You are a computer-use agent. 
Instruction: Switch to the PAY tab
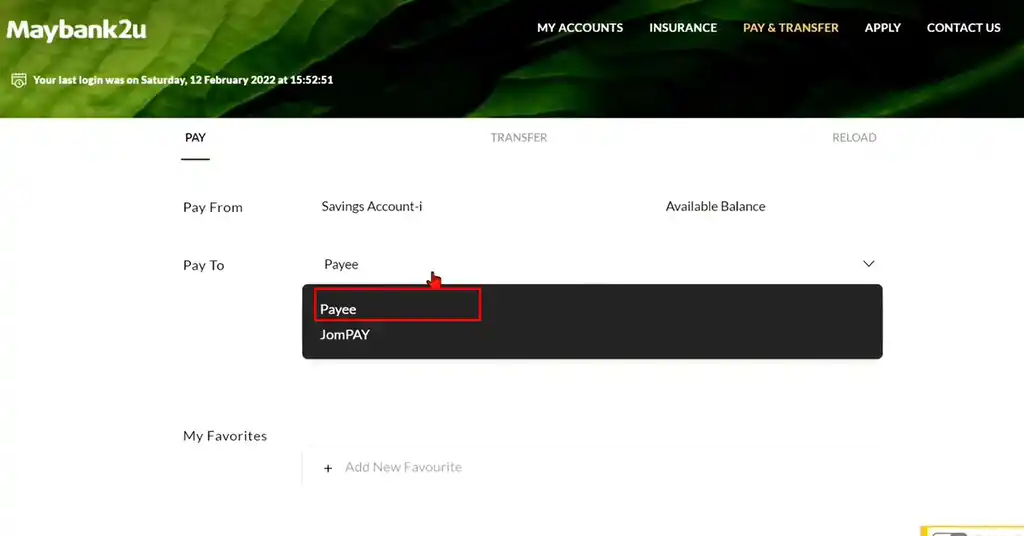195,138
